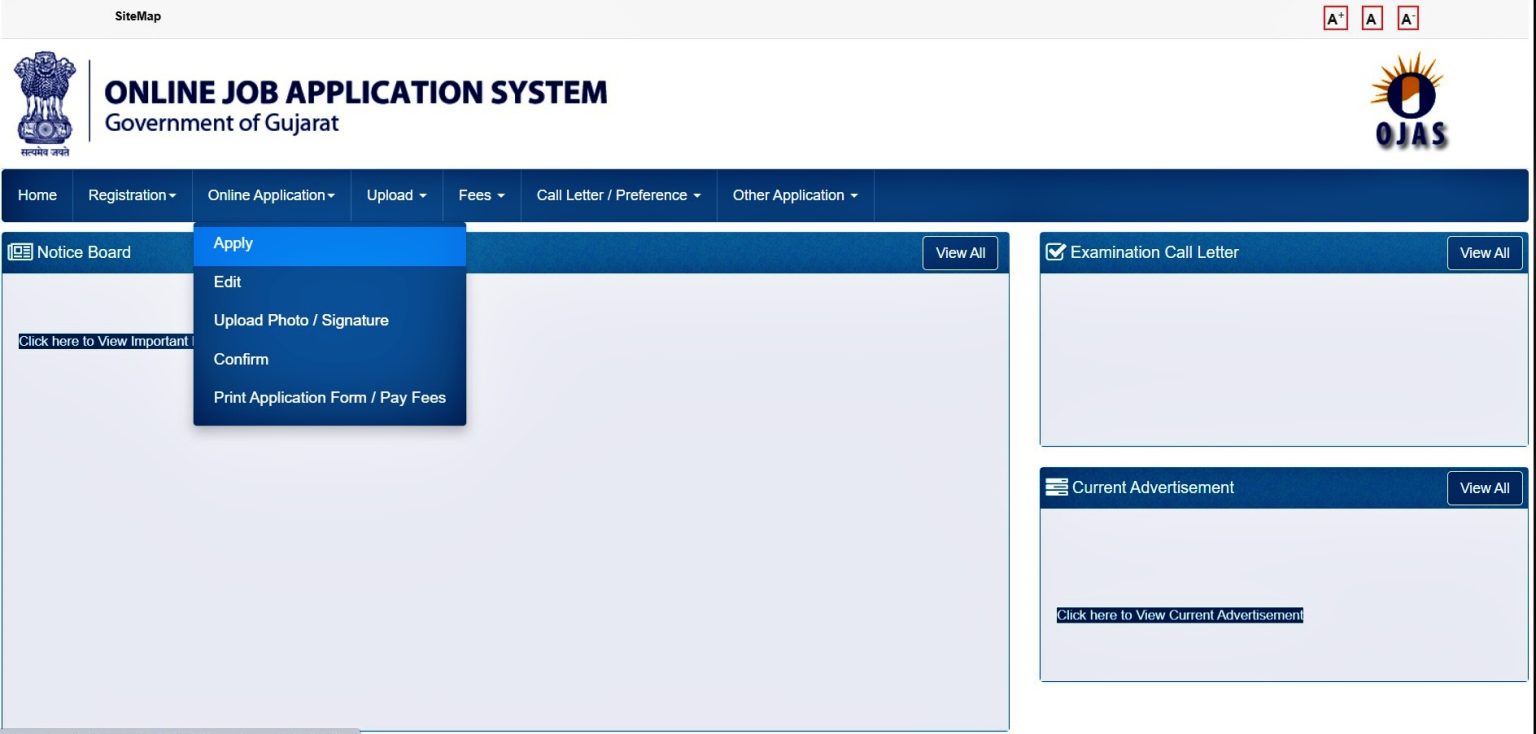Viewport: 1536px width, 734px height.
Task: Click the increase font size A+ icon
Action: [x=1335, y=19]
